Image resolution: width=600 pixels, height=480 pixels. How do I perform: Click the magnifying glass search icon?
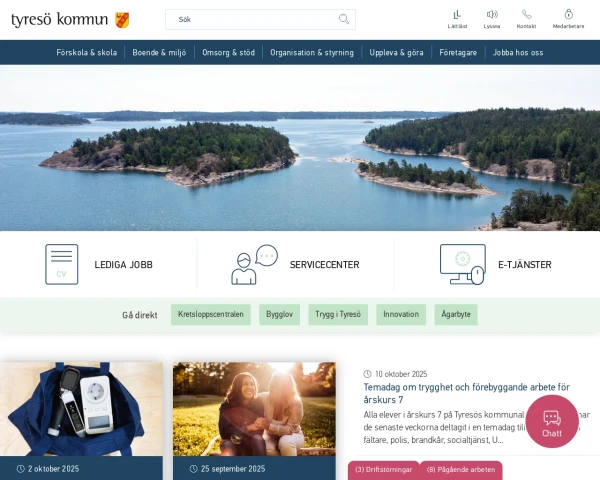pyautogui.click(x=344, y=19)
